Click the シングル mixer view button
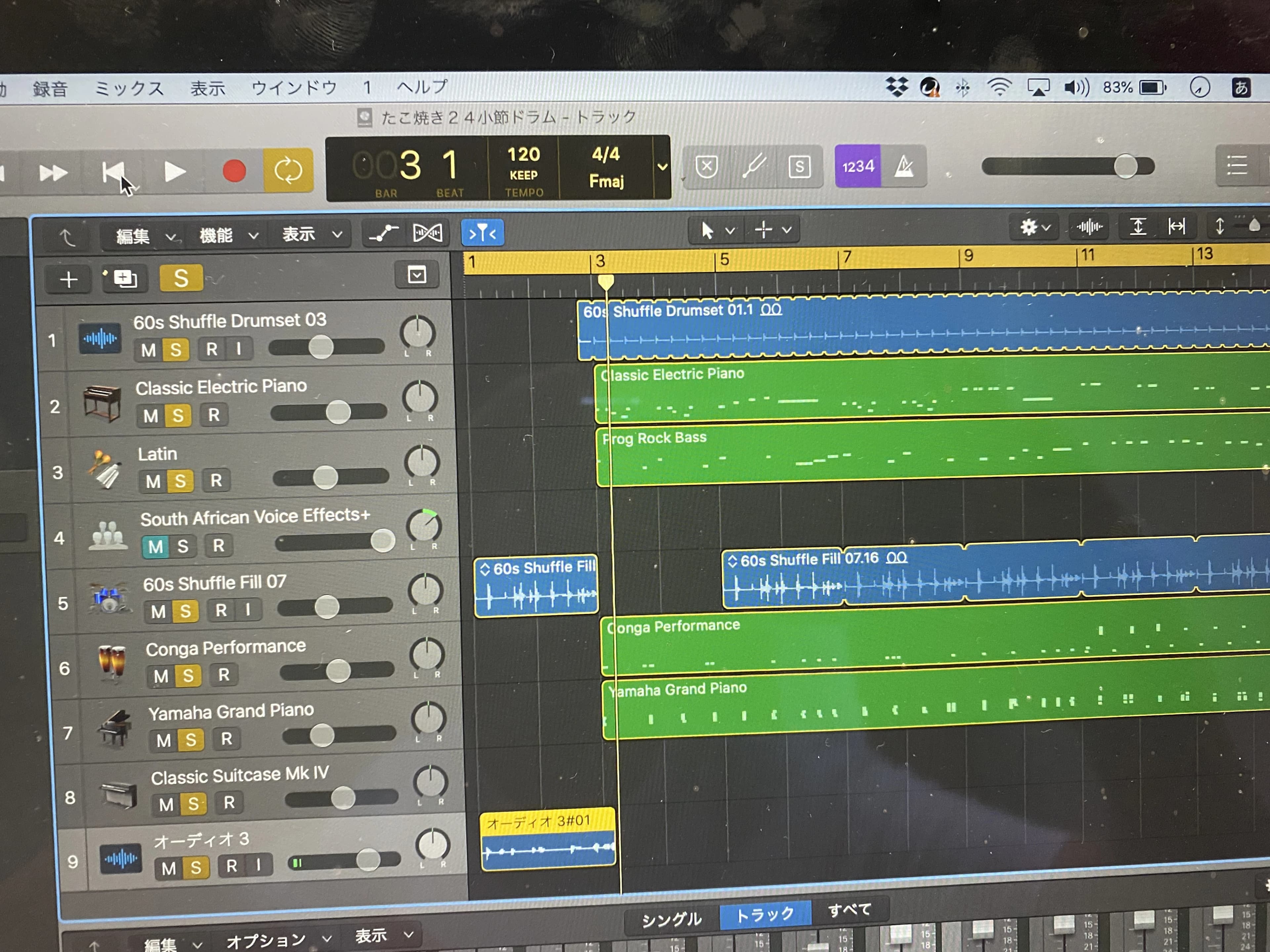Image resolution: width=1270 pixels, height=952 pixels. coord(671,919)
